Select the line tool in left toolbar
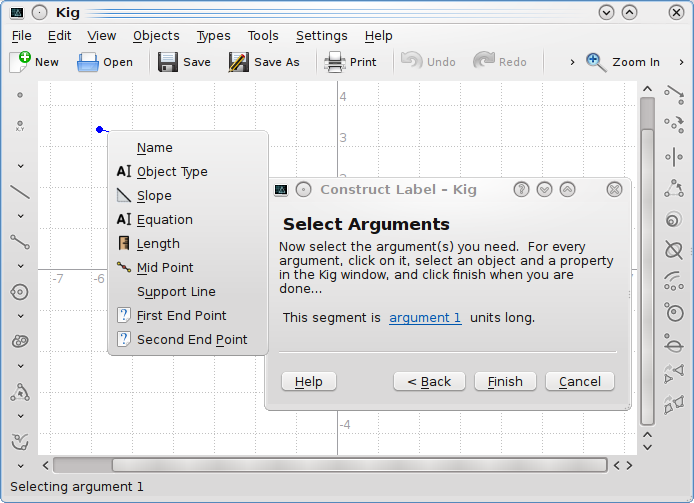 tap(20, 192)
